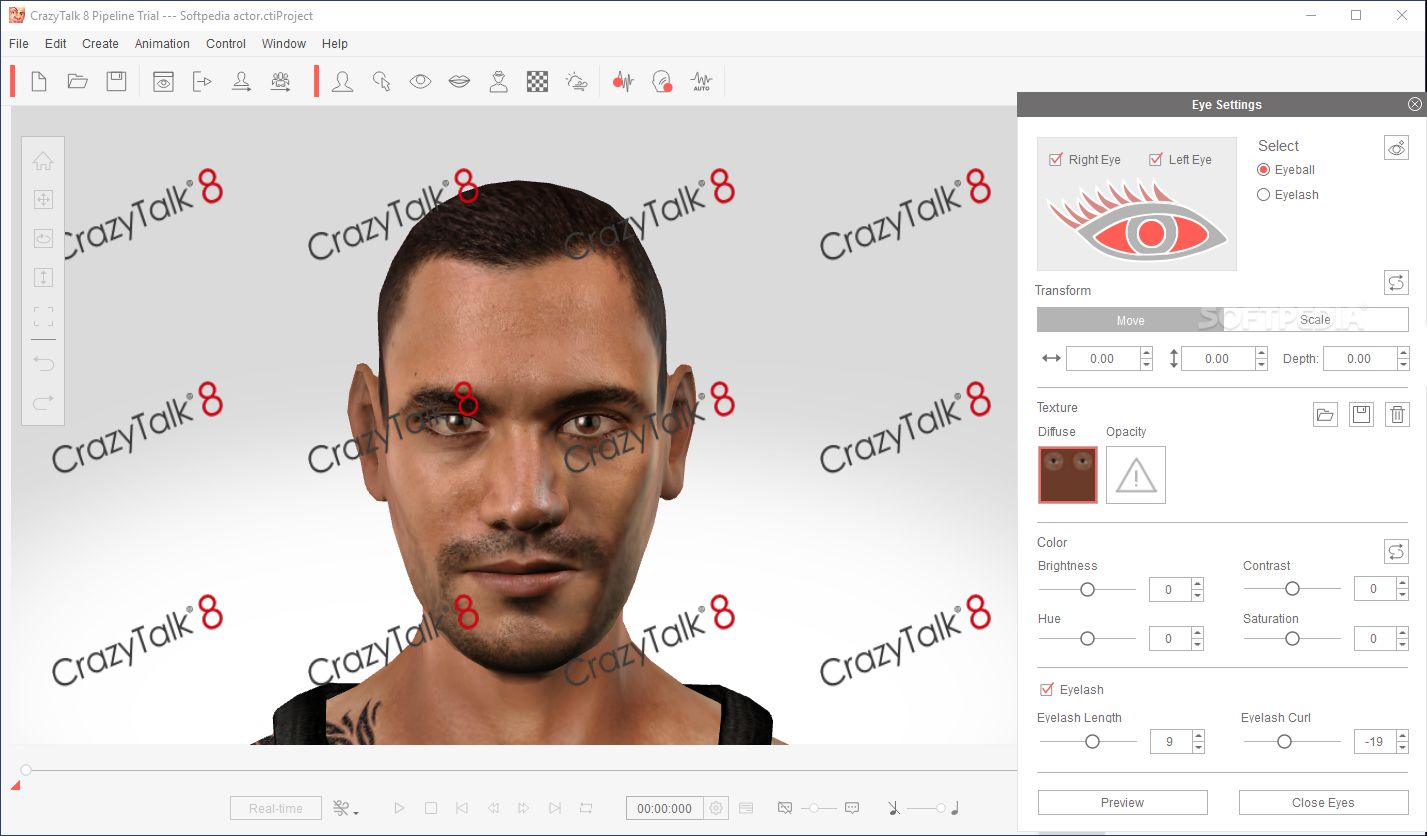Open the scissors clip dropdown arrow
The height and width of the screenshot is (836, 1427).
356,812
